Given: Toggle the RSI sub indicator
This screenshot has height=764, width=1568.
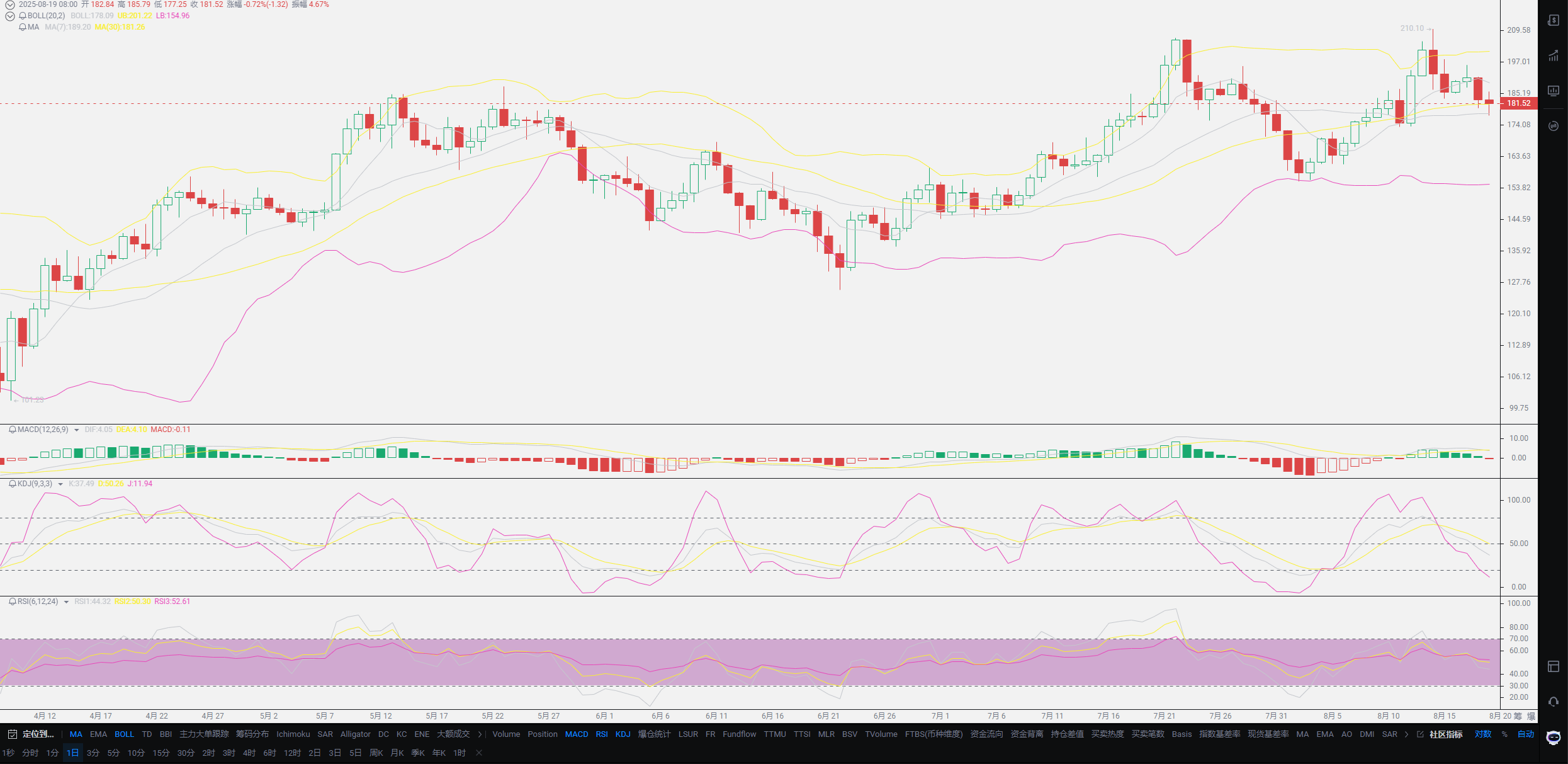Looking at the screenshot, I should click(x=602, y=734).
